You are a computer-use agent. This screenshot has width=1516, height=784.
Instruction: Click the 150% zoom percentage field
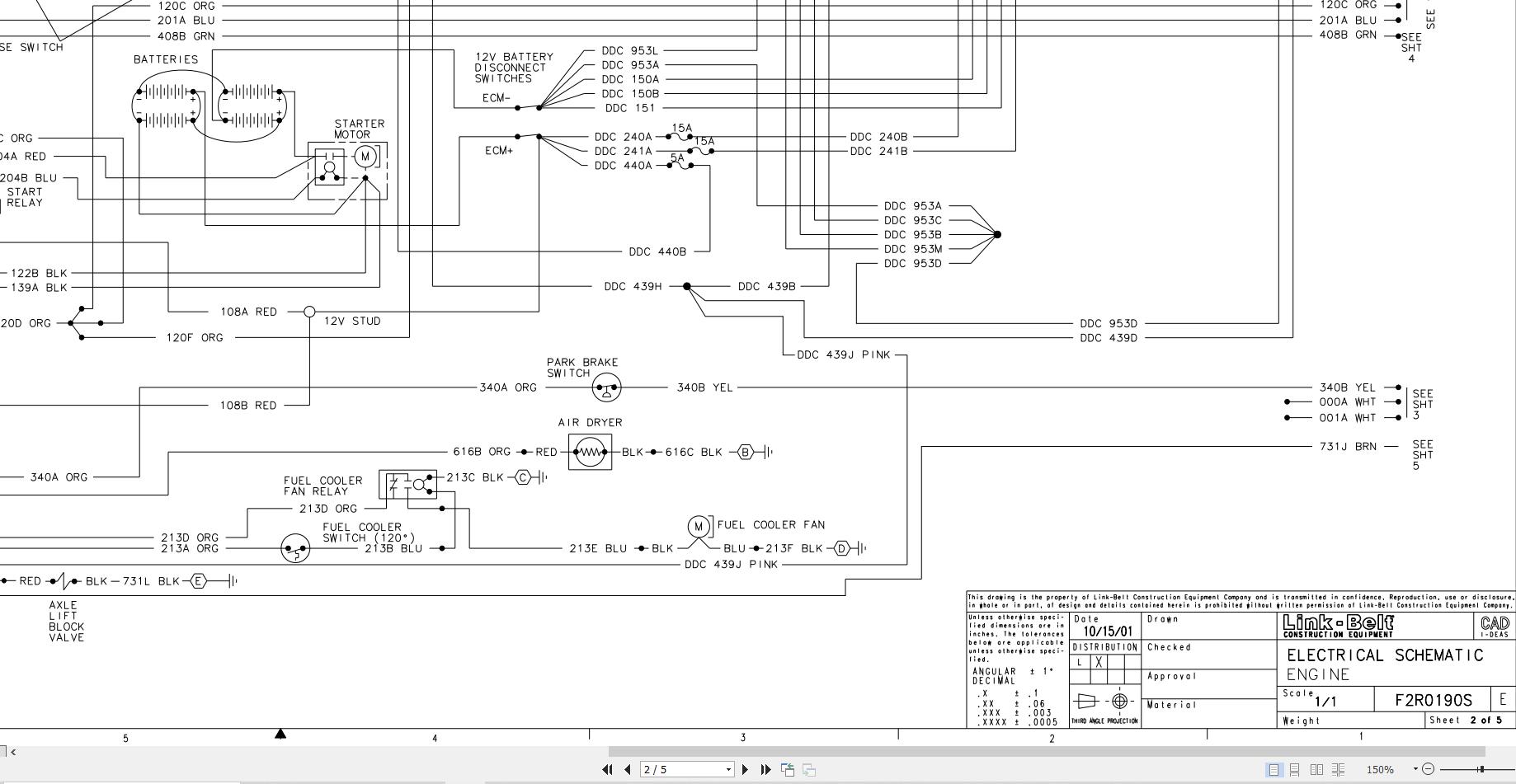click(1380, 769)
